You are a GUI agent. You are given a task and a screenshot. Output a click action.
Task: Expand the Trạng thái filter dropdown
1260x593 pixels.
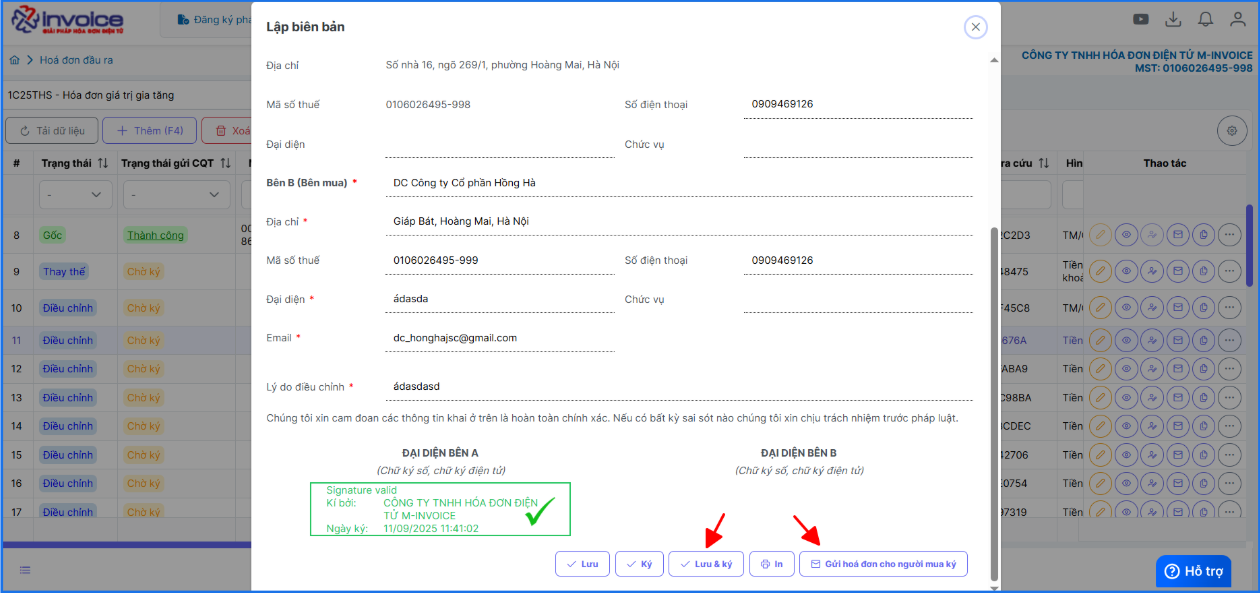pos(75,194)
